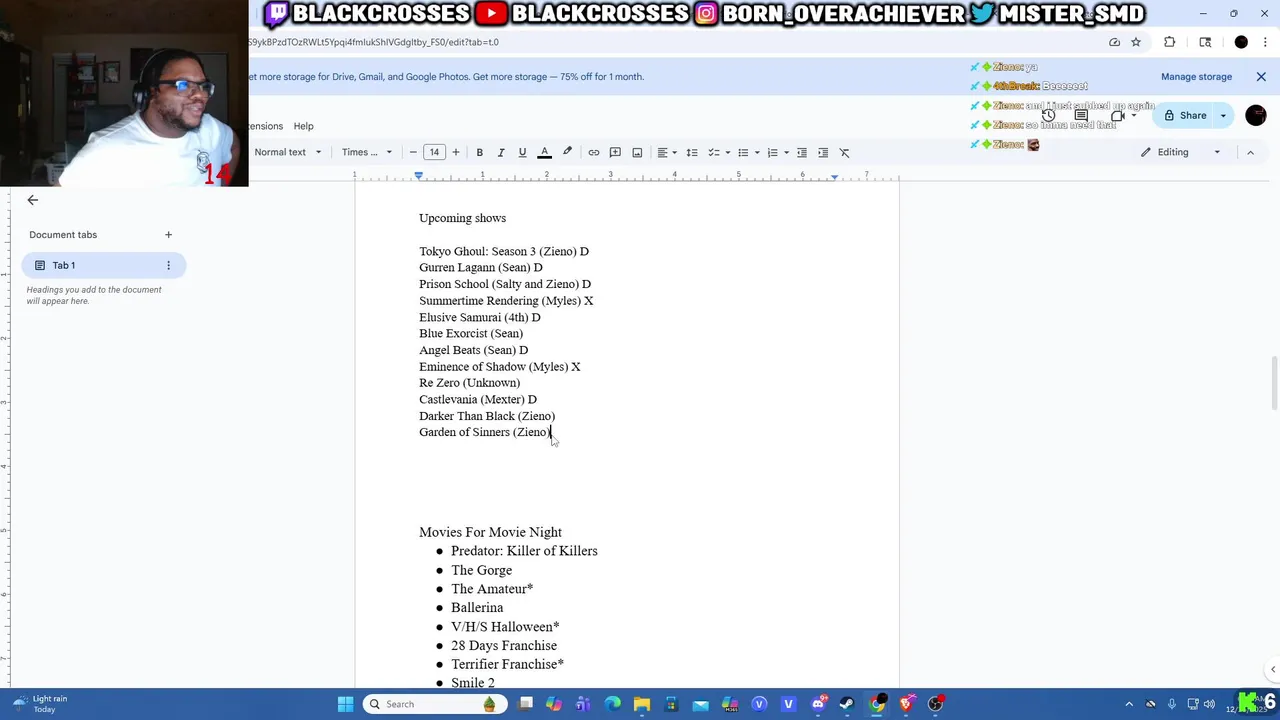Toggle underline formatting in the toolbar

click(x=522, y=152)
